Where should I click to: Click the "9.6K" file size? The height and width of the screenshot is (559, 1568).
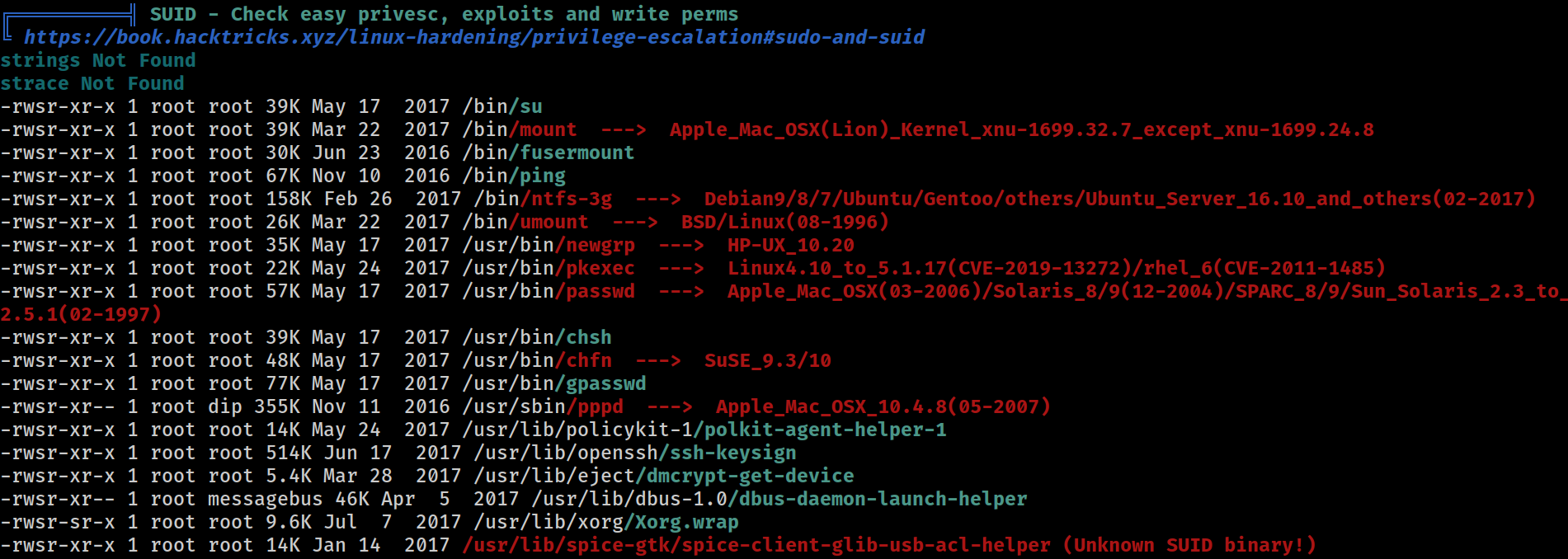coord(289,522)
